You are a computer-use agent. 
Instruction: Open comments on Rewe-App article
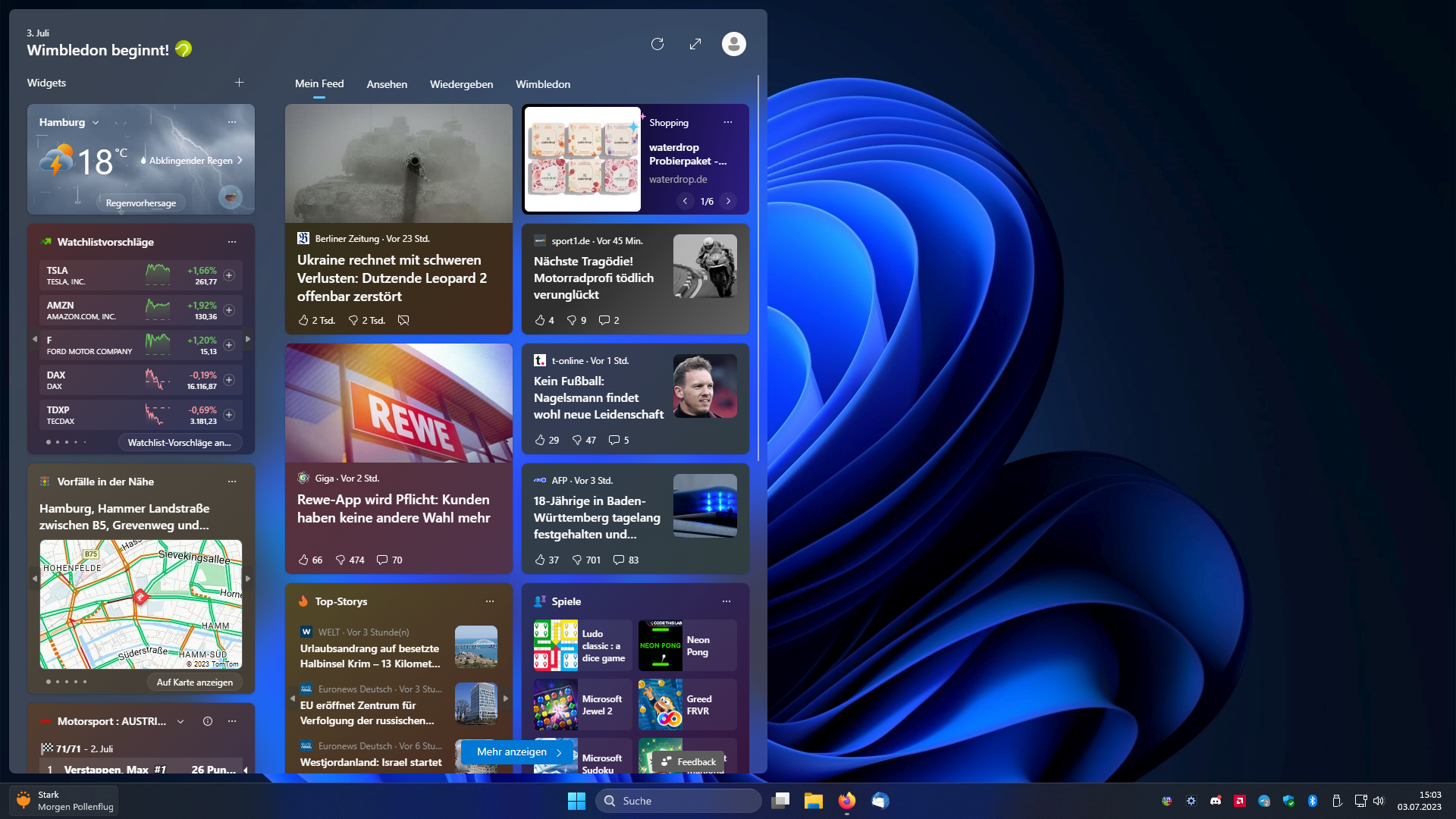[x=390, y=560]
